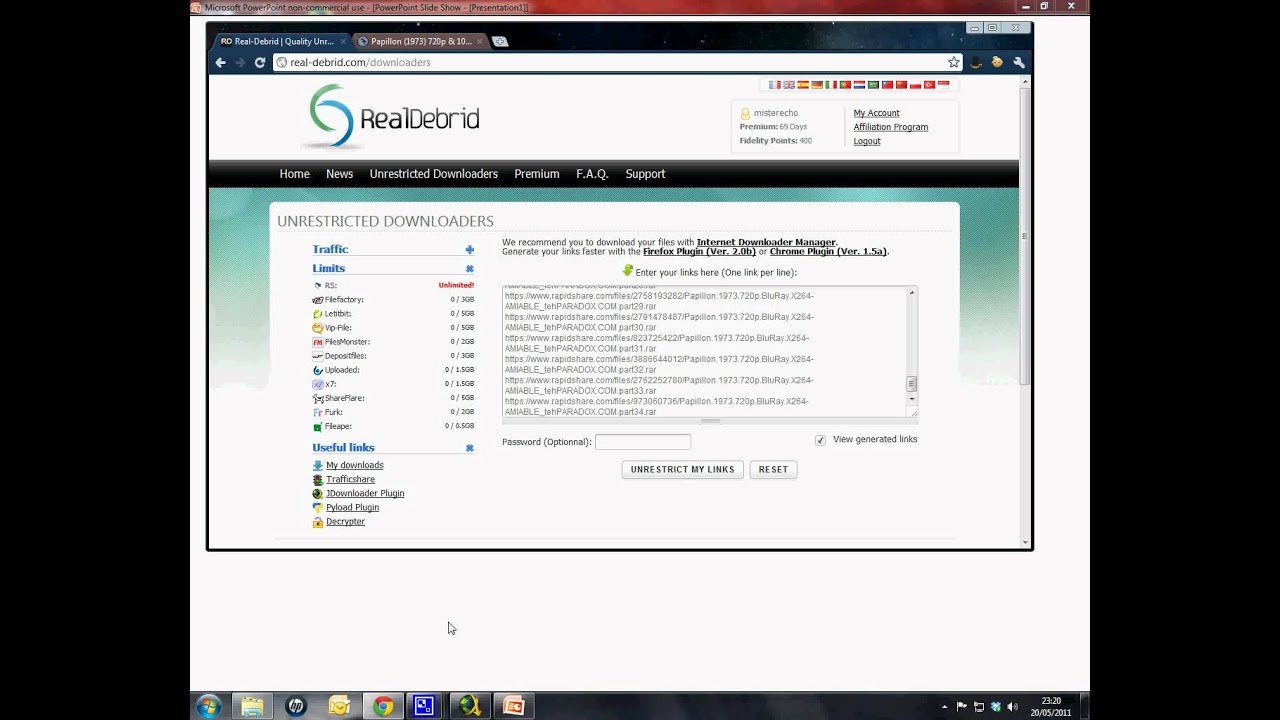Open the Trafficshare link
This screenshot has width=1280, height=720.
[x=350, y=479]
